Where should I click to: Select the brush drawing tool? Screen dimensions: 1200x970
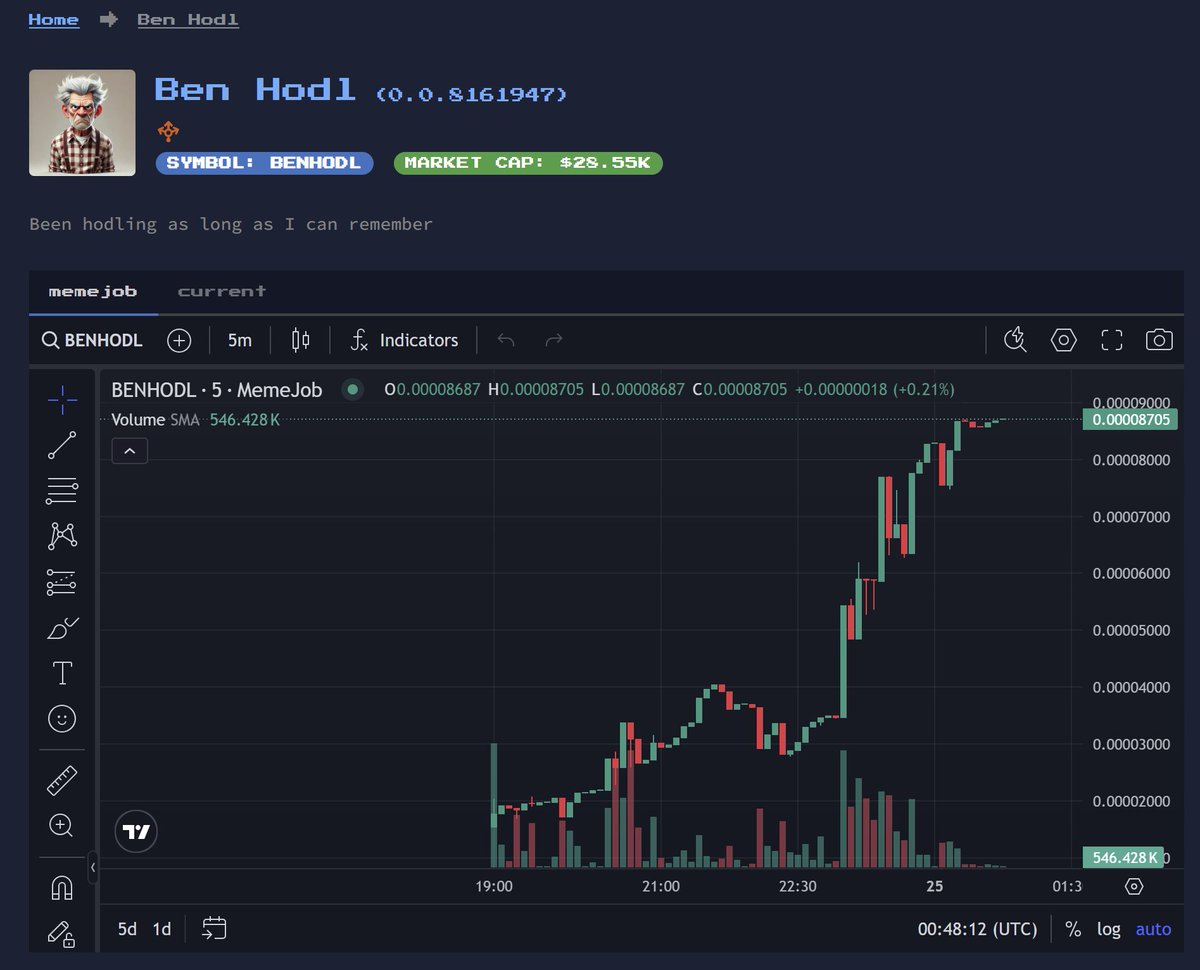(x=62, y=628)
